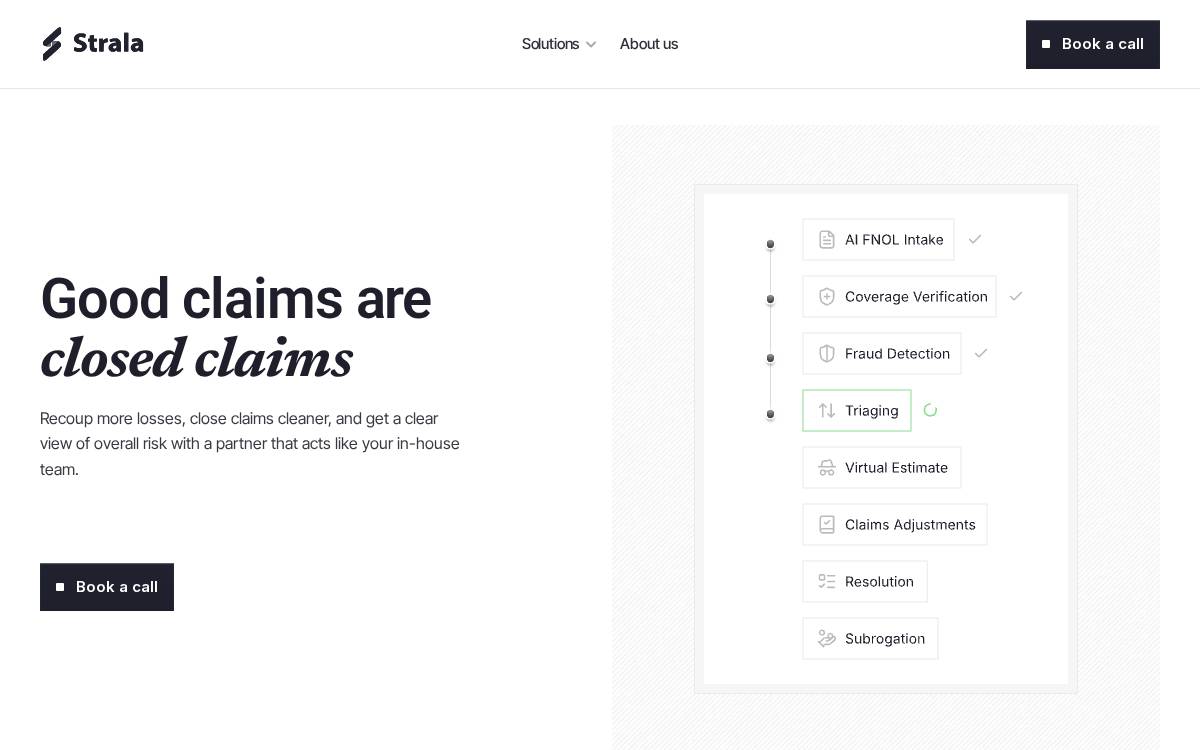Click the checkmark beside Fraud Detection

pyautogui.click(x=981, y=354)
